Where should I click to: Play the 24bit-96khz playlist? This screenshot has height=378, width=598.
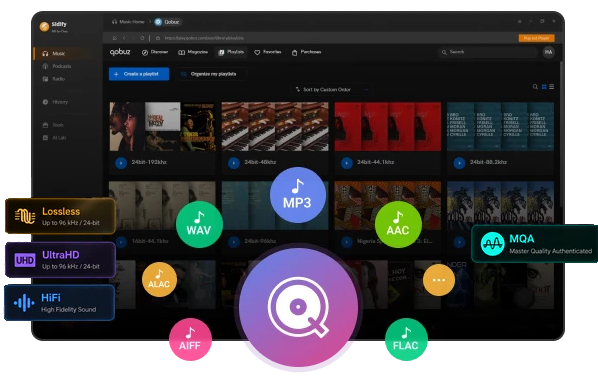pos(234,242)
